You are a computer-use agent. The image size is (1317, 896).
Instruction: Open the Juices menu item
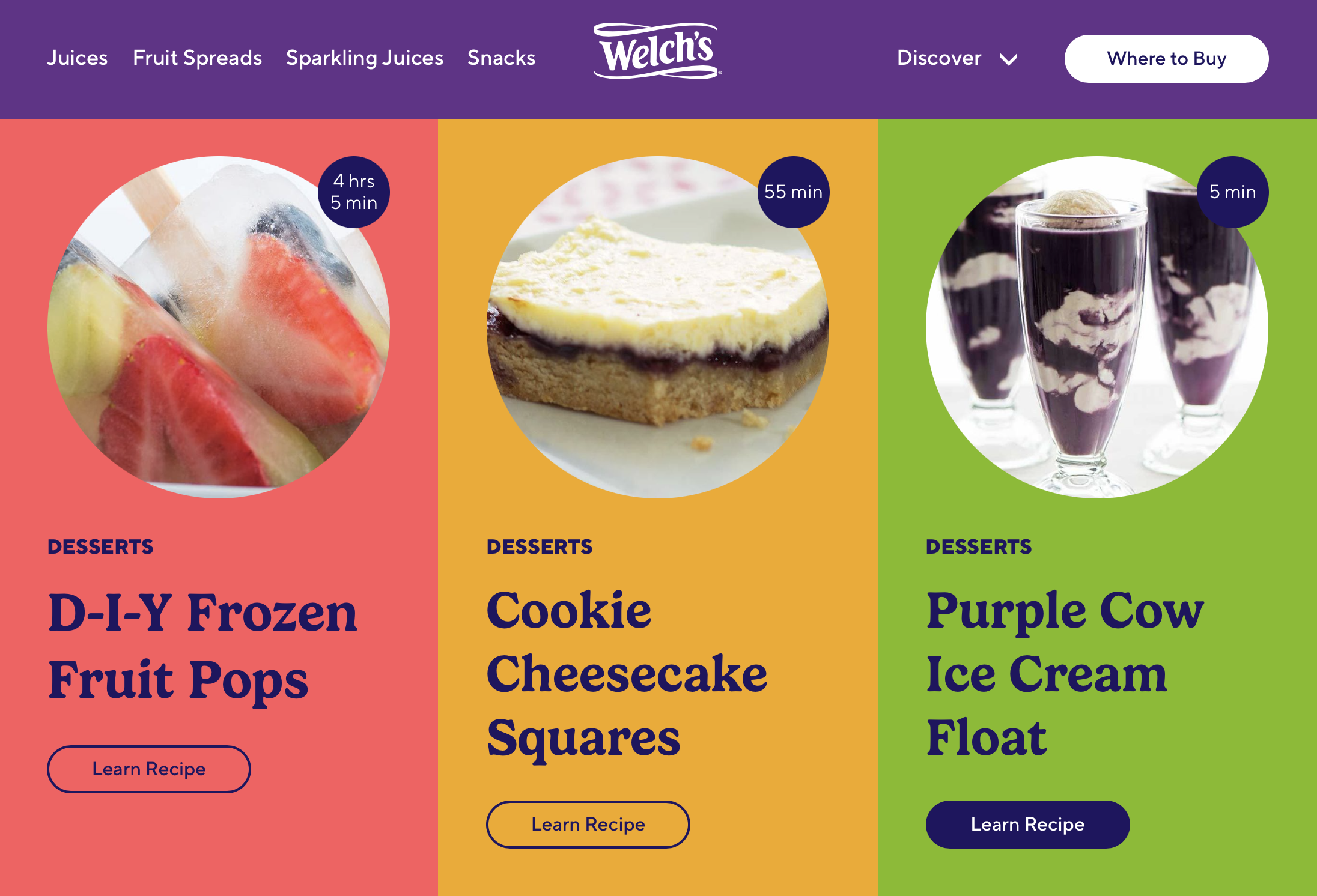[x=78, y=58]
